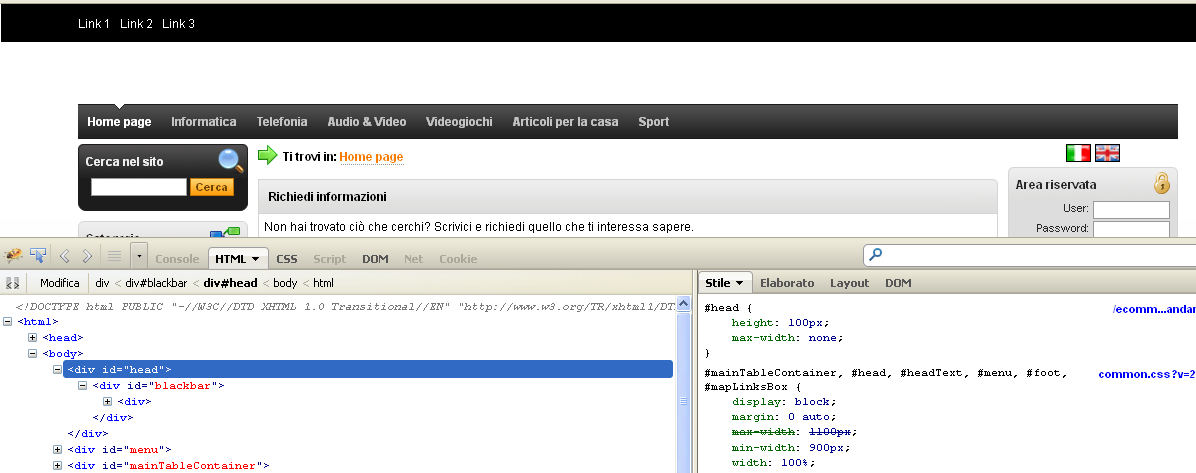This screenshot has height=473, width=1196.
Task: Expand the div id="menu" node
Action: [58, 450]
